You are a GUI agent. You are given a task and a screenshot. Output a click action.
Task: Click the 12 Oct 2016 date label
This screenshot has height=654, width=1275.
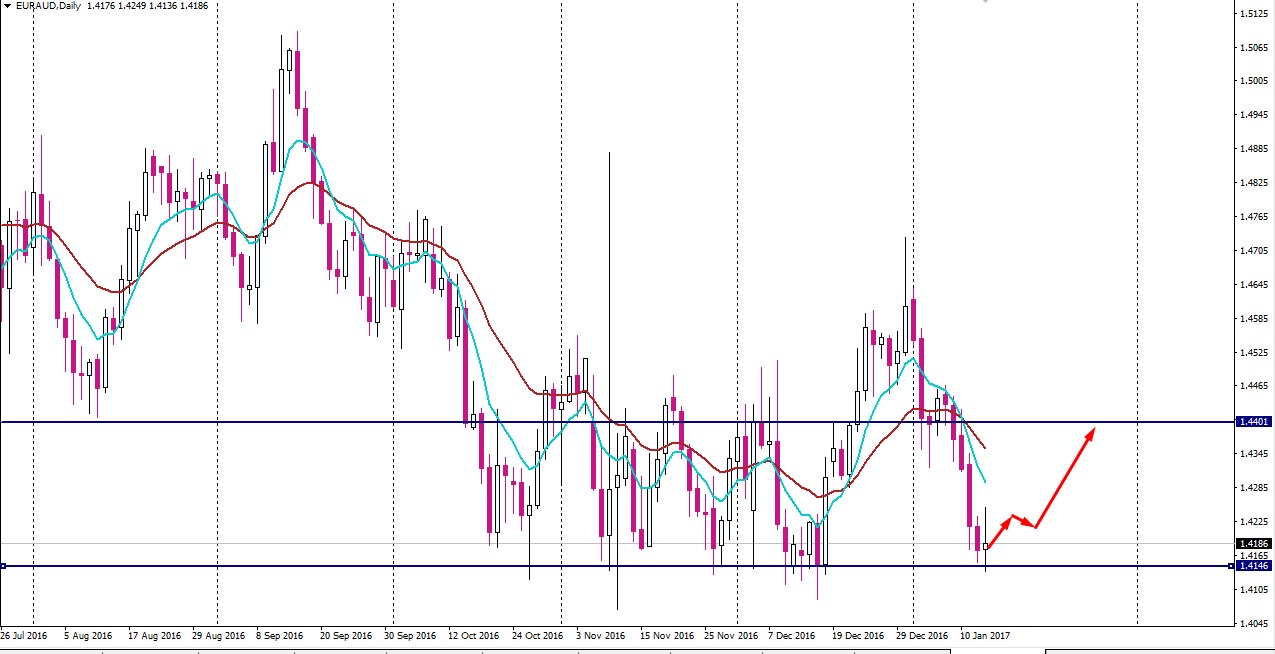point(473,635)
